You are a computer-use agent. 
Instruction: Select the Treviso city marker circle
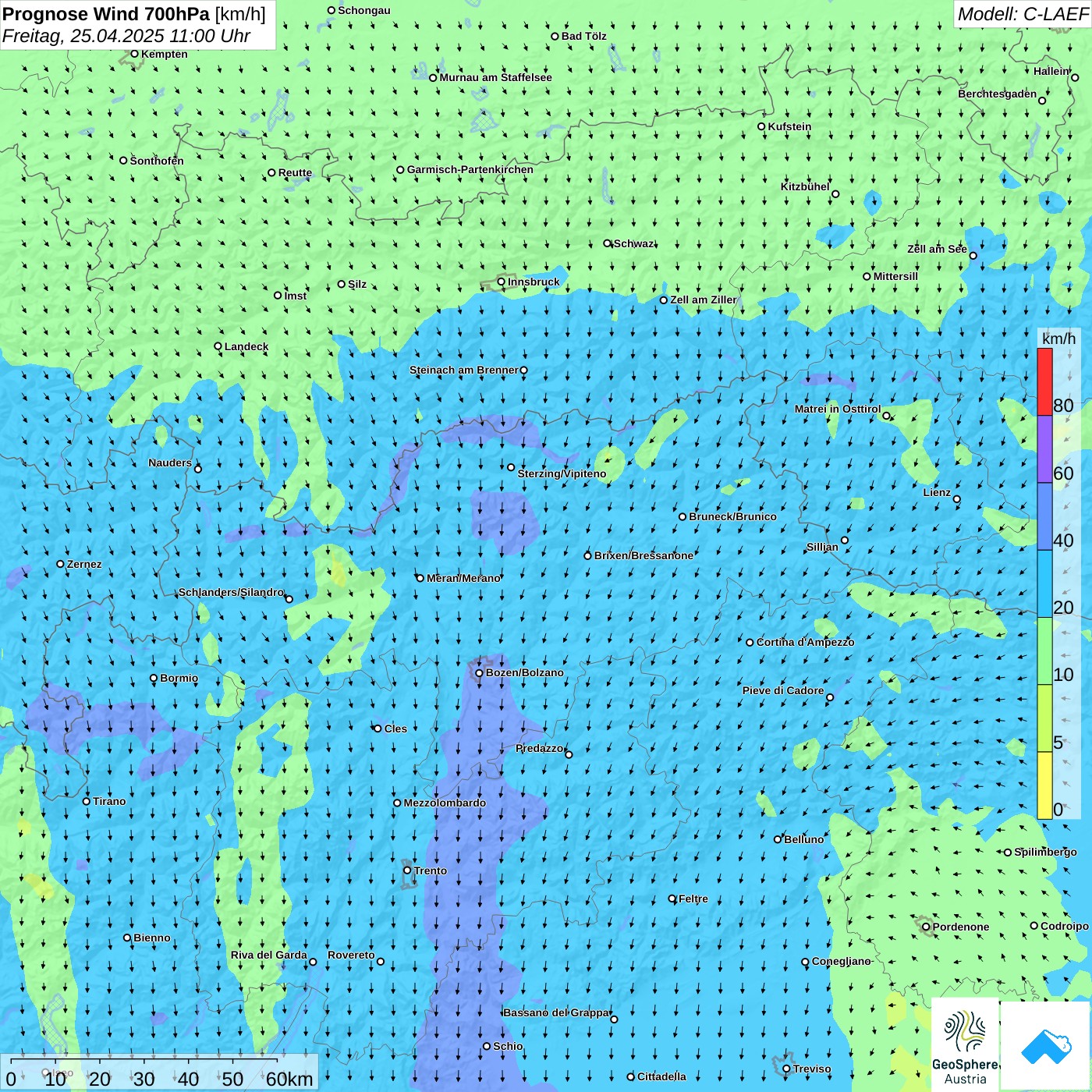point(787,1069)
